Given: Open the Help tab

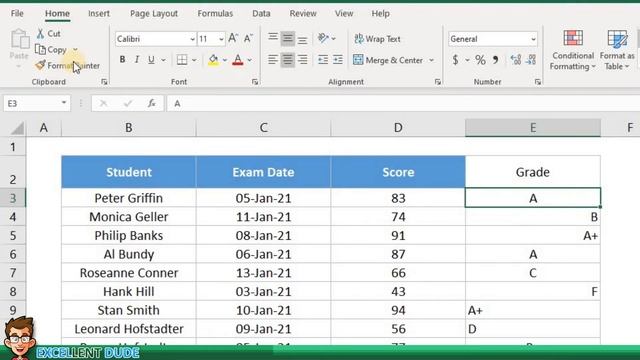Looking at the screenshot, I should tap(380, 13).
